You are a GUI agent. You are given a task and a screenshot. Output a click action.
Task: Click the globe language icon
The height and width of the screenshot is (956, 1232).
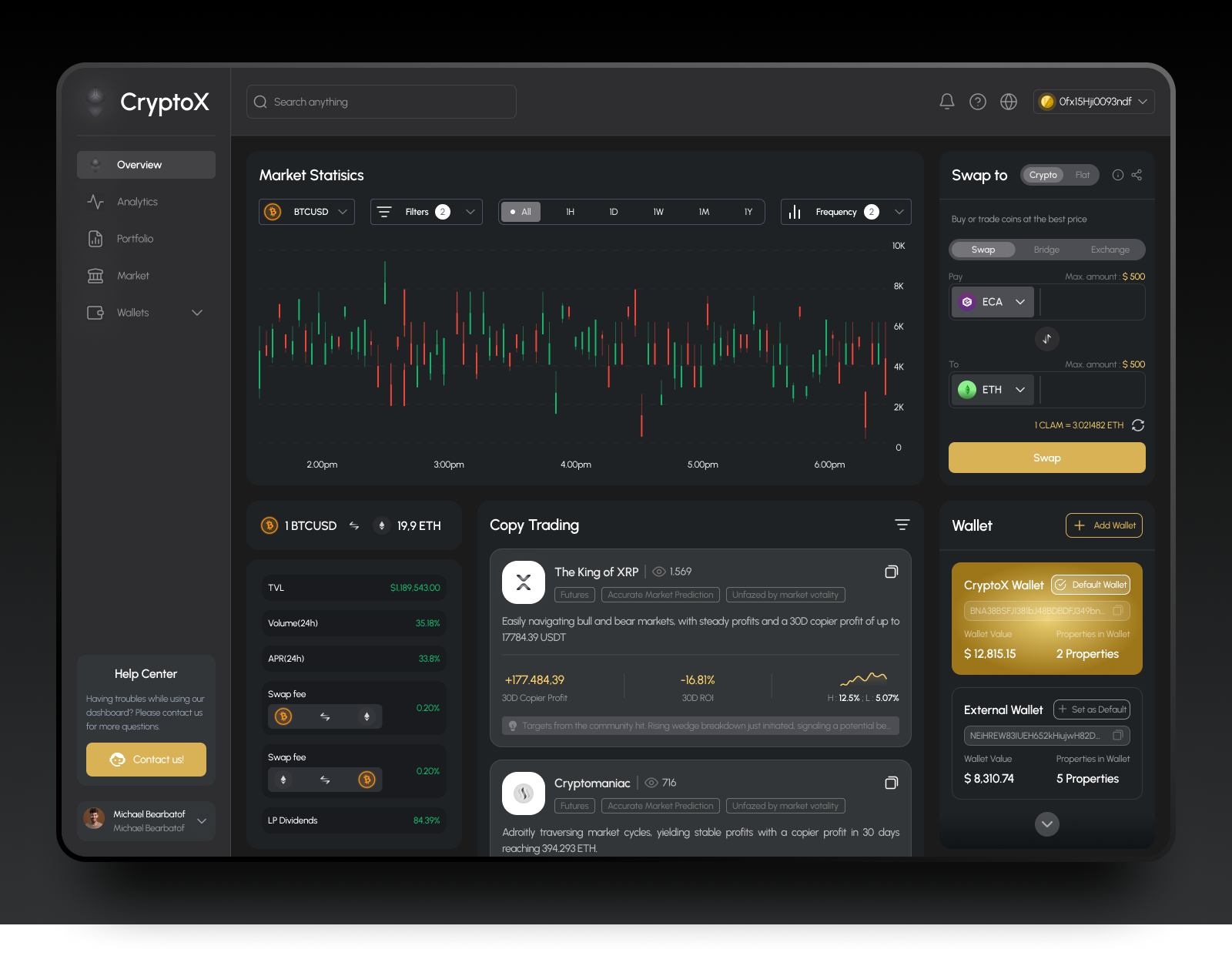coord(1008,101)
